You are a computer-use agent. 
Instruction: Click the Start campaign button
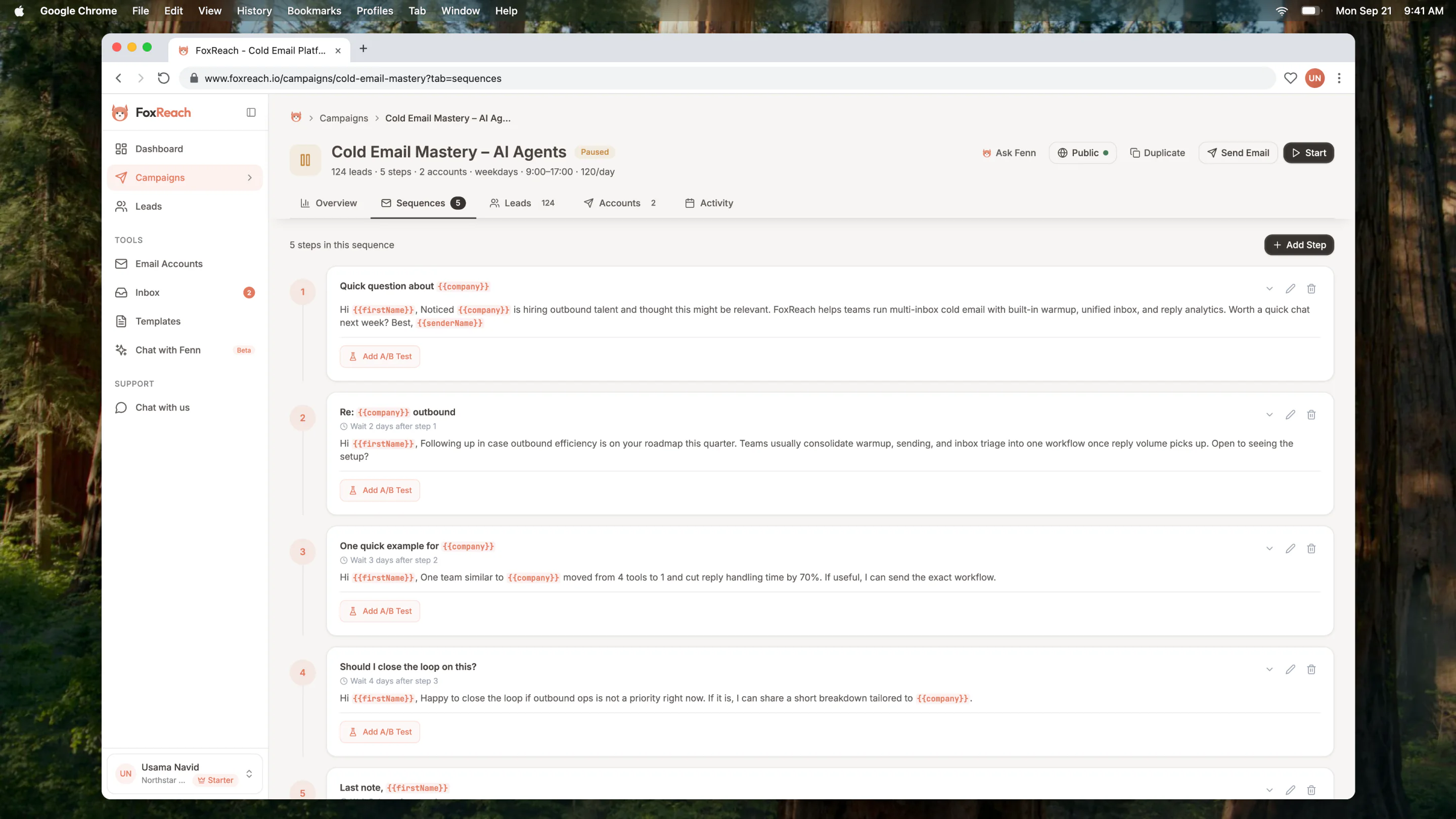[x=1308, y=153]
